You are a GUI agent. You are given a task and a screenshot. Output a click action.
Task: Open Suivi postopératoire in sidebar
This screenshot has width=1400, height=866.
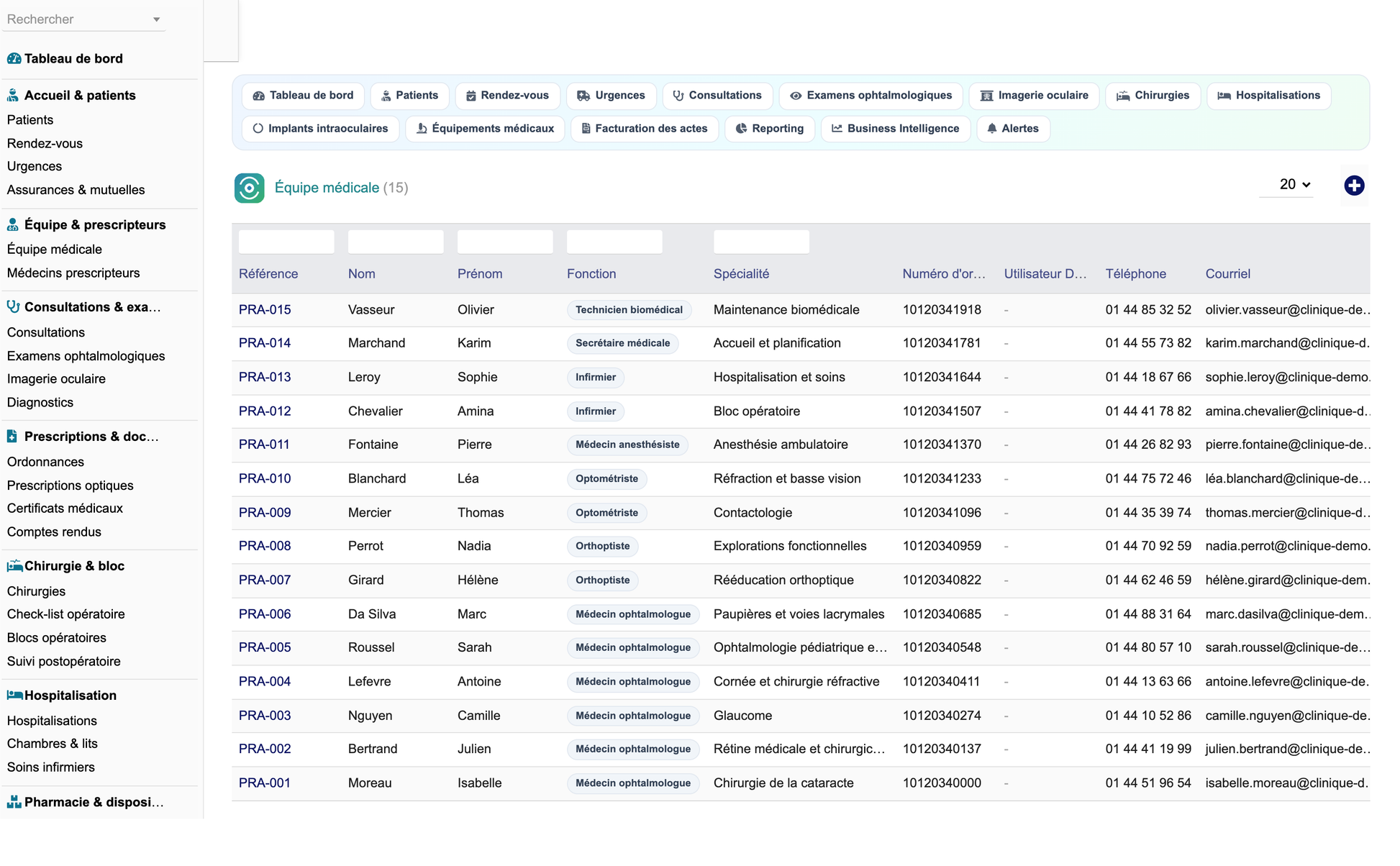coord(63,661)
